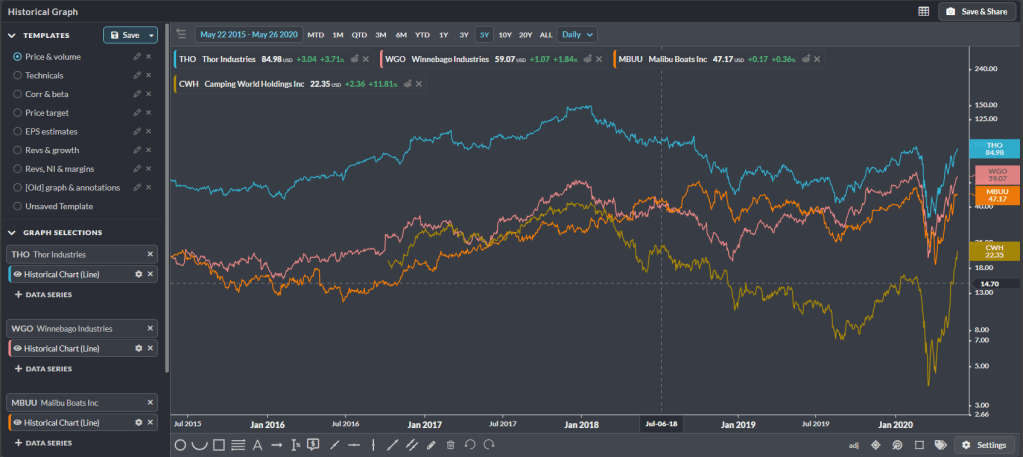Open the Save button dropdown arrow
Screen dimensions: 1023x457
[x=151, y=35]
